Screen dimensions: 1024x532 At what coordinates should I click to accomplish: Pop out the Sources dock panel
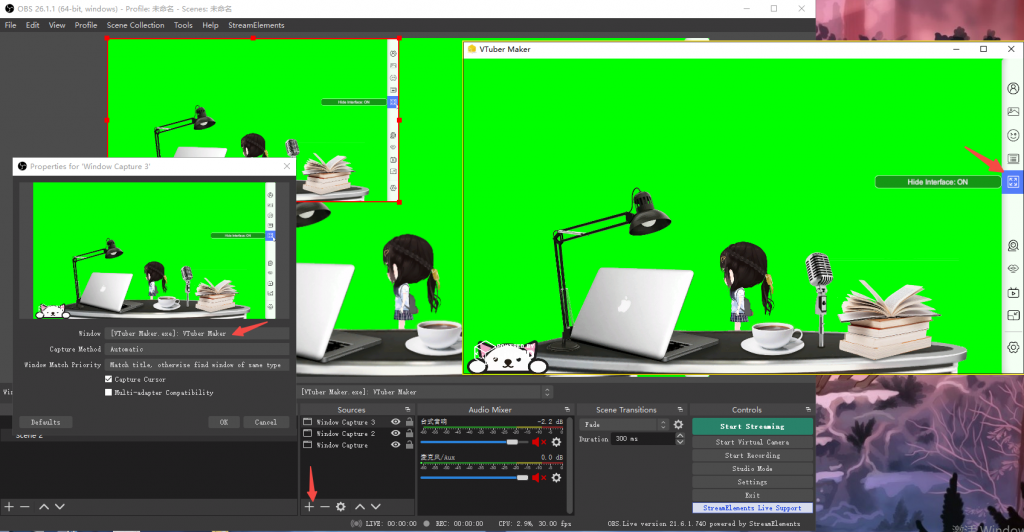coord(409,410)
